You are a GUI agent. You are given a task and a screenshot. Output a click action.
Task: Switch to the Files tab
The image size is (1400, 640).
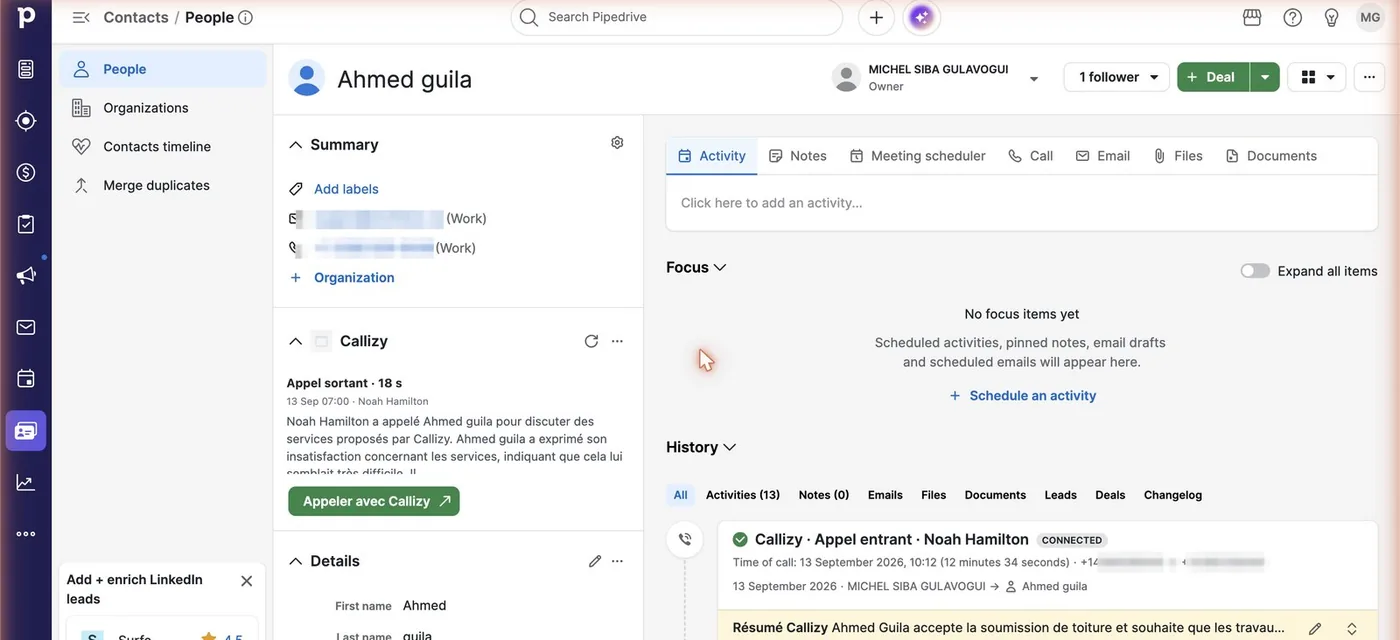[x=1177, y=156]
